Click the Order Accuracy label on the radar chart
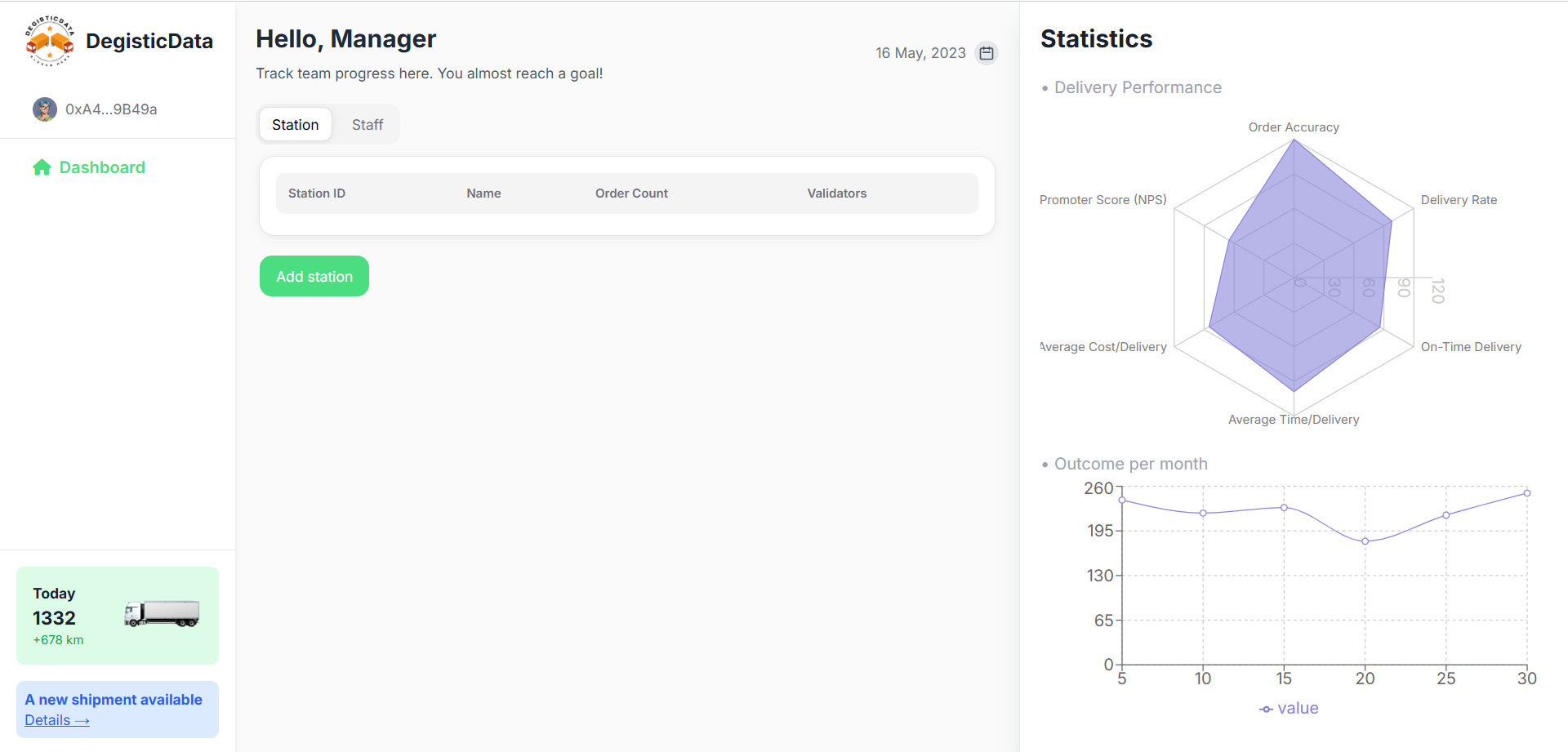 (1294, 127)
